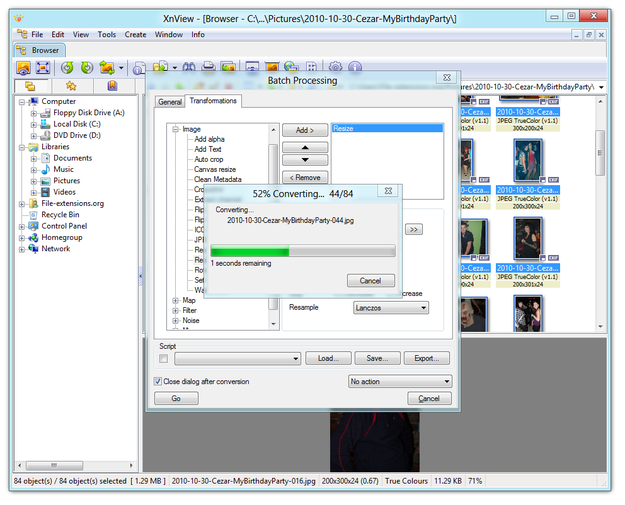The width and height of the screenshot is (625, 505).
Task: Switch to the Categories bookmark panel tab
Action: tap(112, 86)
